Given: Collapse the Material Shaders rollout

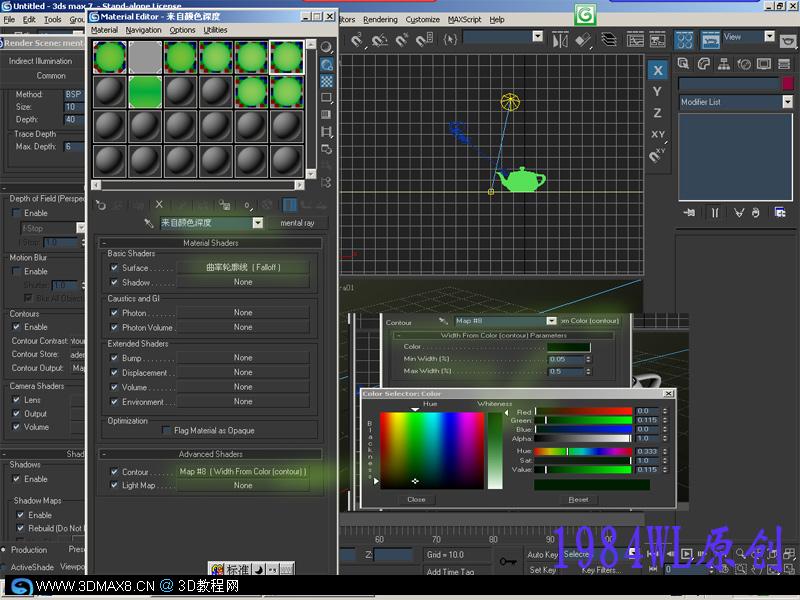Looking at the screenshot, I should 210,243.
